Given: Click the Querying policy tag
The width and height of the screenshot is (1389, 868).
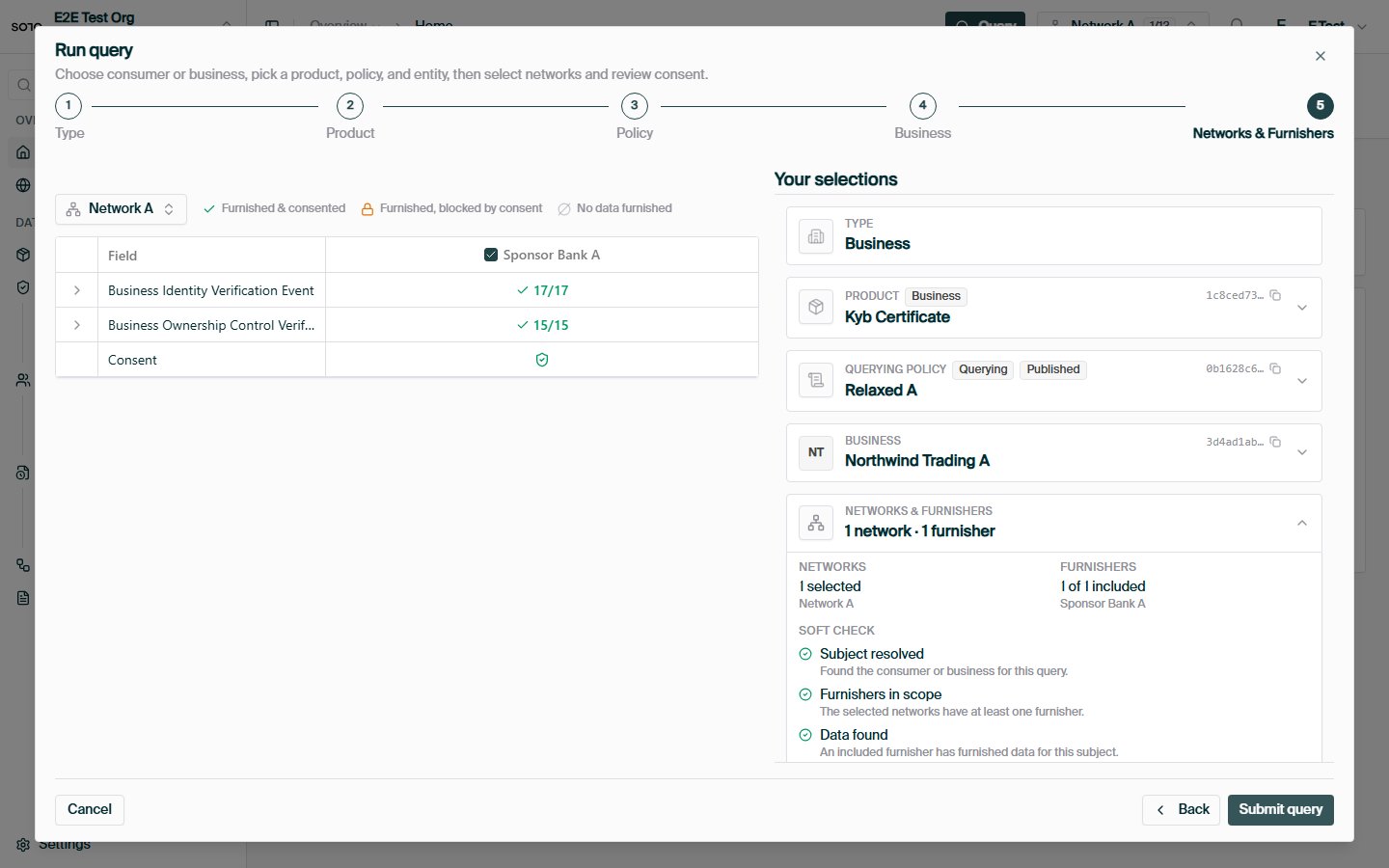Looking at the screenshot, I should pyautogui.click(x=983, y=369).
